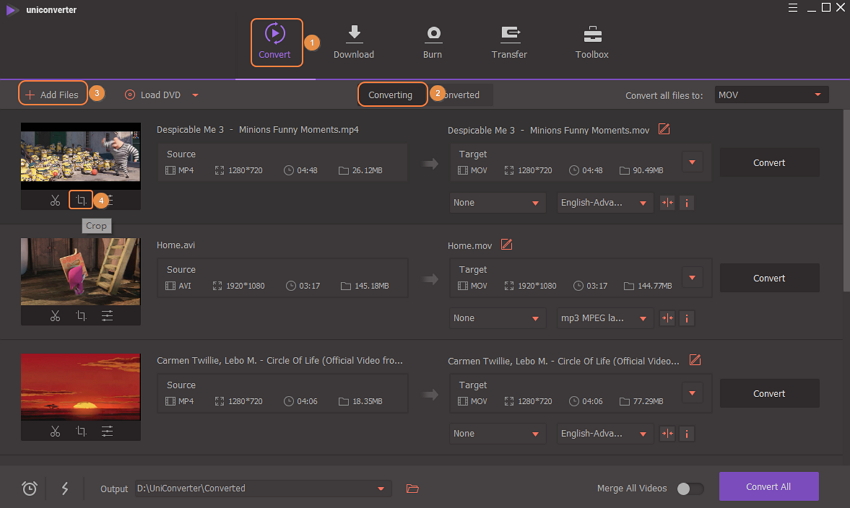Viewport: 850px width, 508px height.
Task: Open the mp3 MPEG audio track dropdown
Action: tap(604, 318)
